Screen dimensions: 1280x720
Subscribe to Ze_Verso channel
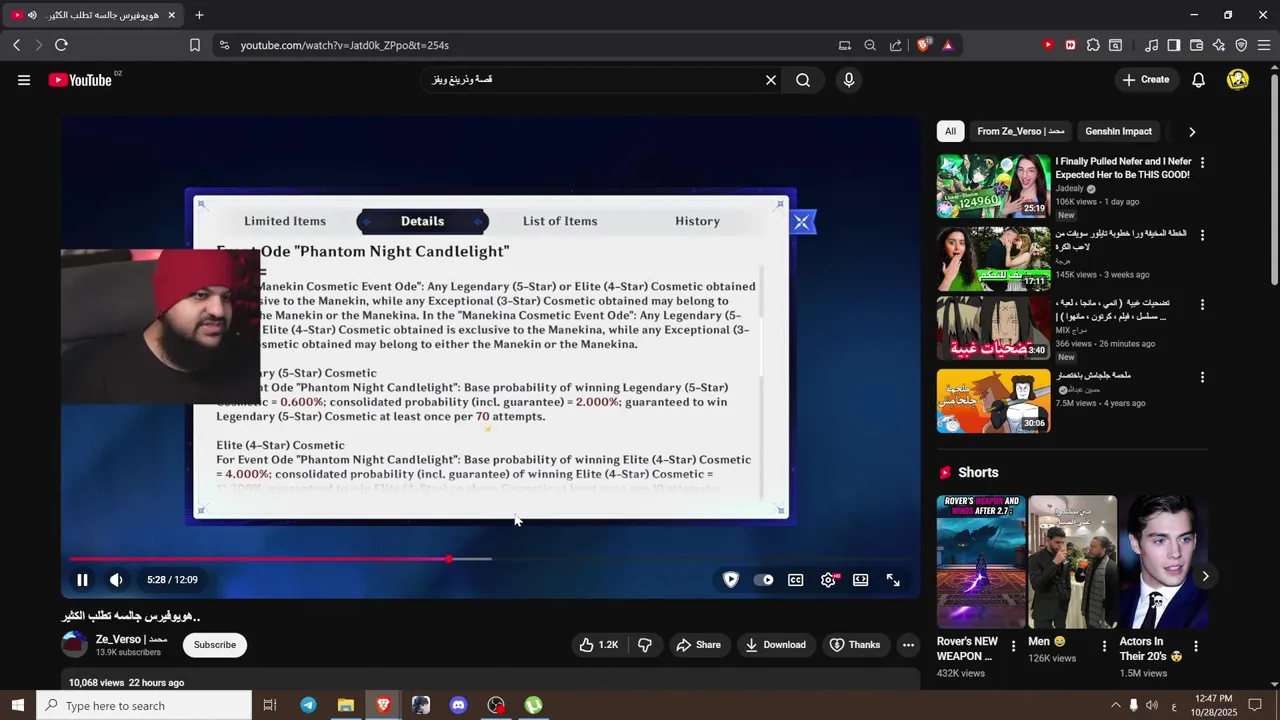click(215, 645)
